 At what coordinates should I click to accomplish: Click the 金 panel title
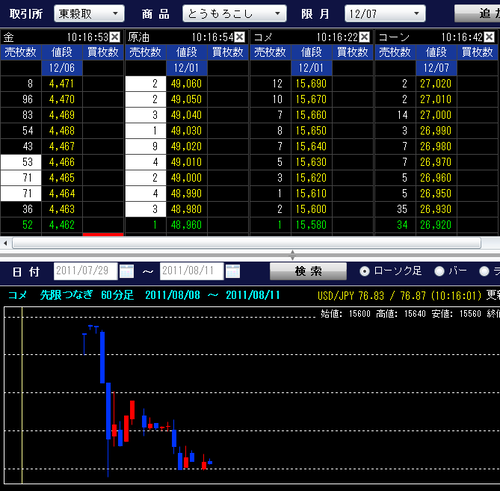click(x=9, y=37)
